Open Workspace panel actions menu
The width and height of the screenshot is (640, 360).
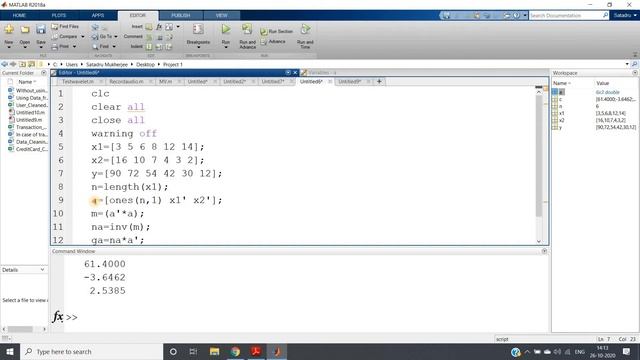coord(635,73)
